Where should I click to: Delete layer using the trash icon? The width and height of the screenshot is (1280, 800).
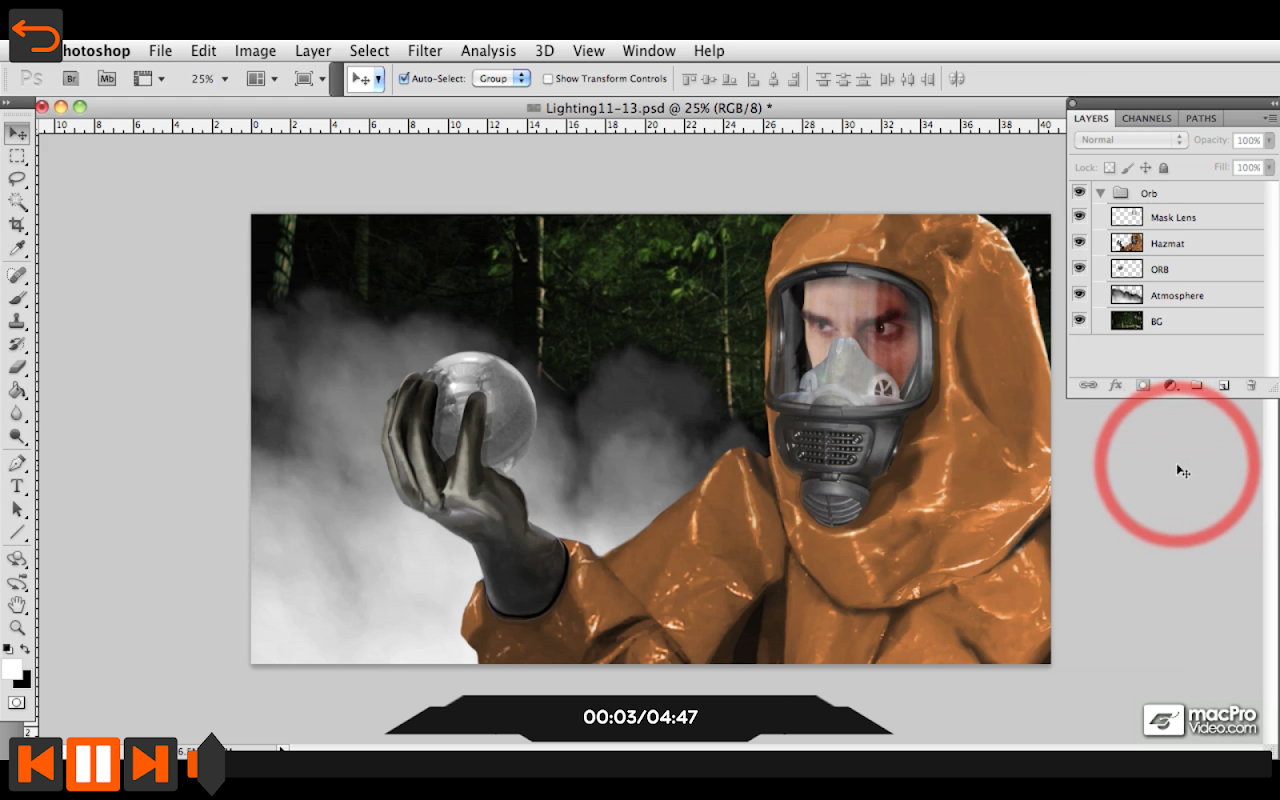pos(1250,385)
